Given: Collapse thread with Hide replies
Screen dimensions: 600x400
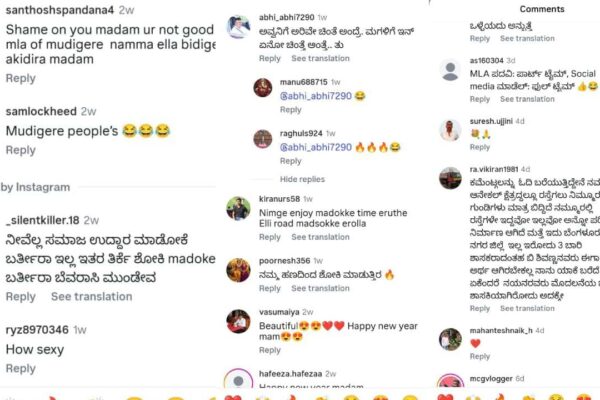Looking at the screenshot, I should pos(302,179).
